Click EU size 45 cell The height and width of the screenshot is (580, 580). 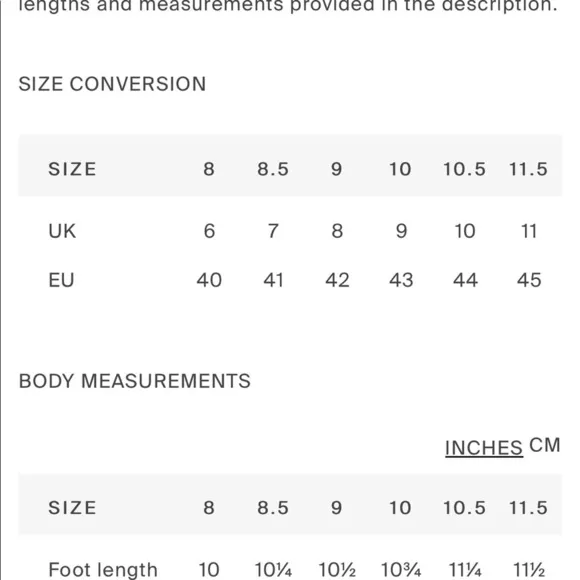[529, 280]
